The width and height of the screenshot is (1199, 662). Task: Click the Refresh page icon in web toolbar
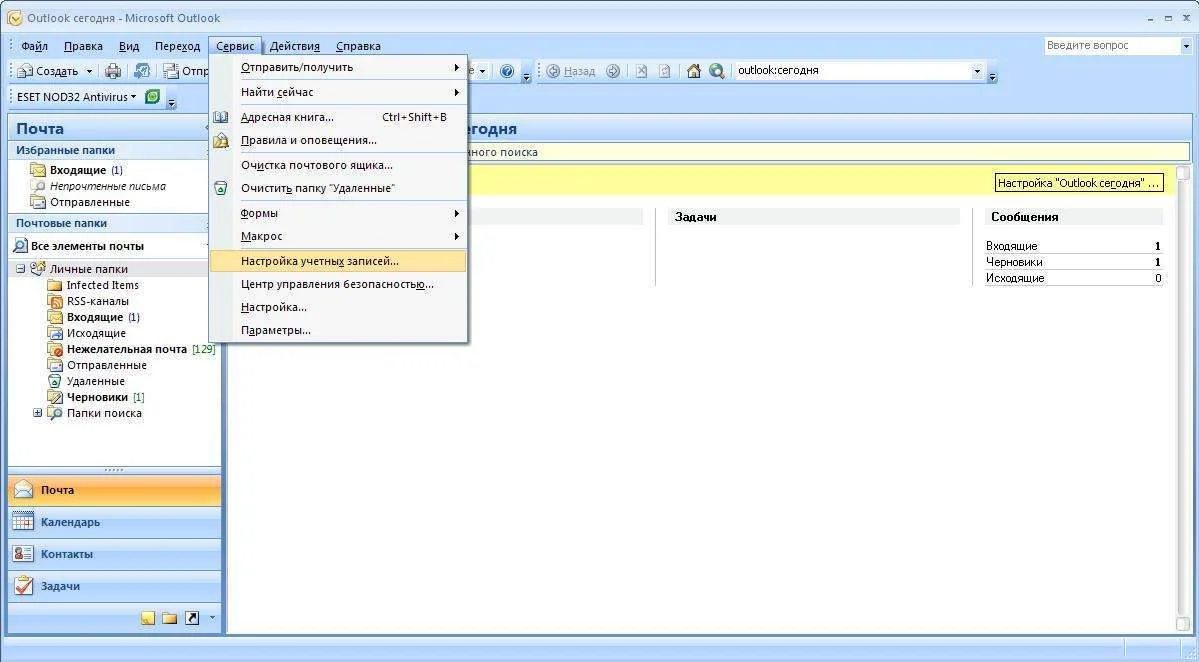(x=664, y=71)
